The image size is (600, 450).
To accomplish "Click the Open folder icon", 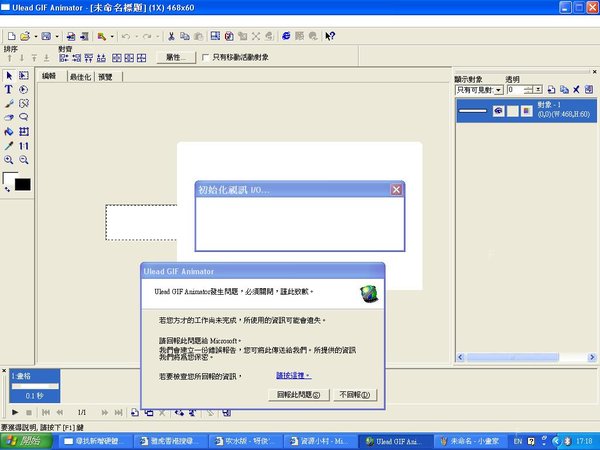I will (x=25, y=36).
